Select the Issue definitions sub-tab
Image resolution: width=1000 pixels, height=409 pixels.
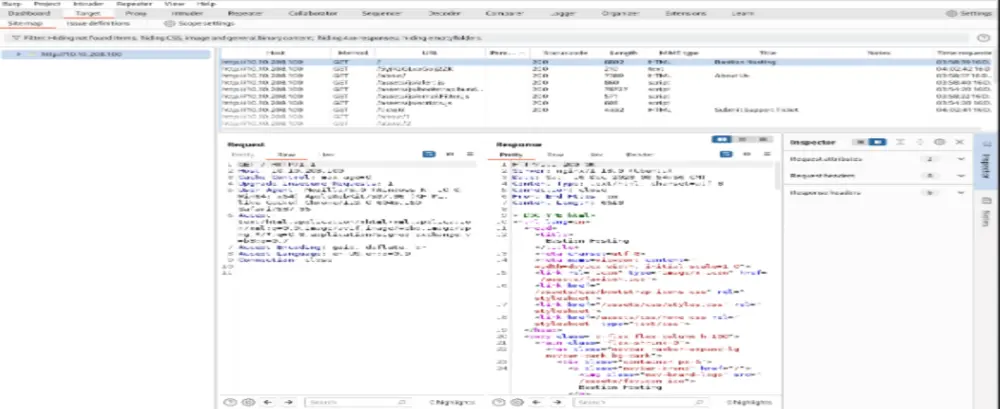pos(98,23)
